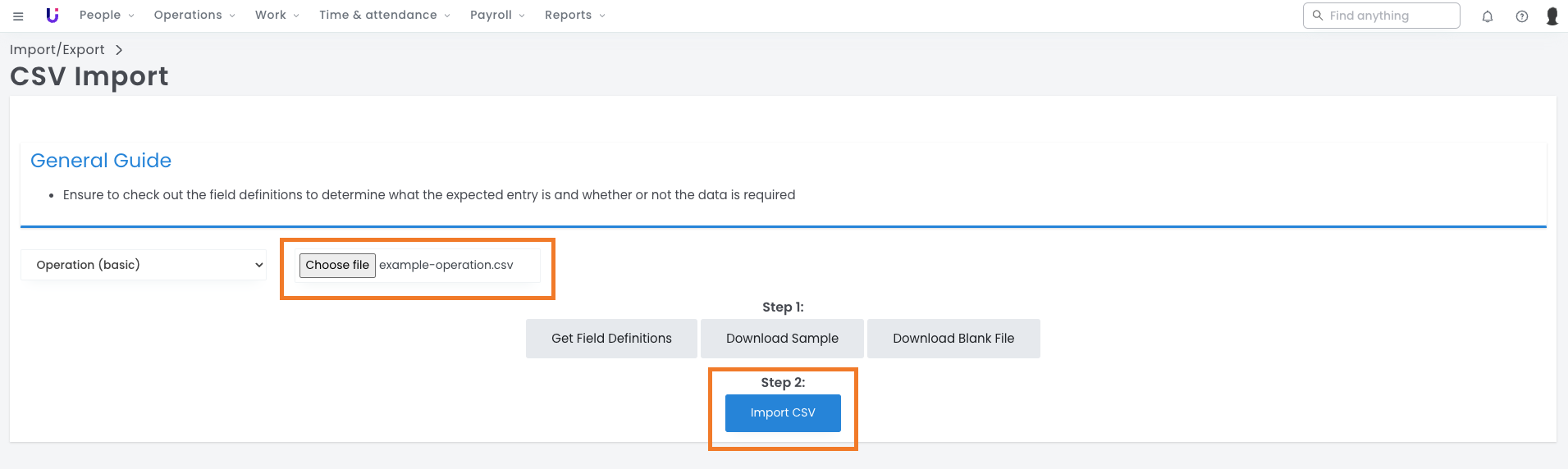
Task: Expand the People menu
Action: [x=107, y=16]
